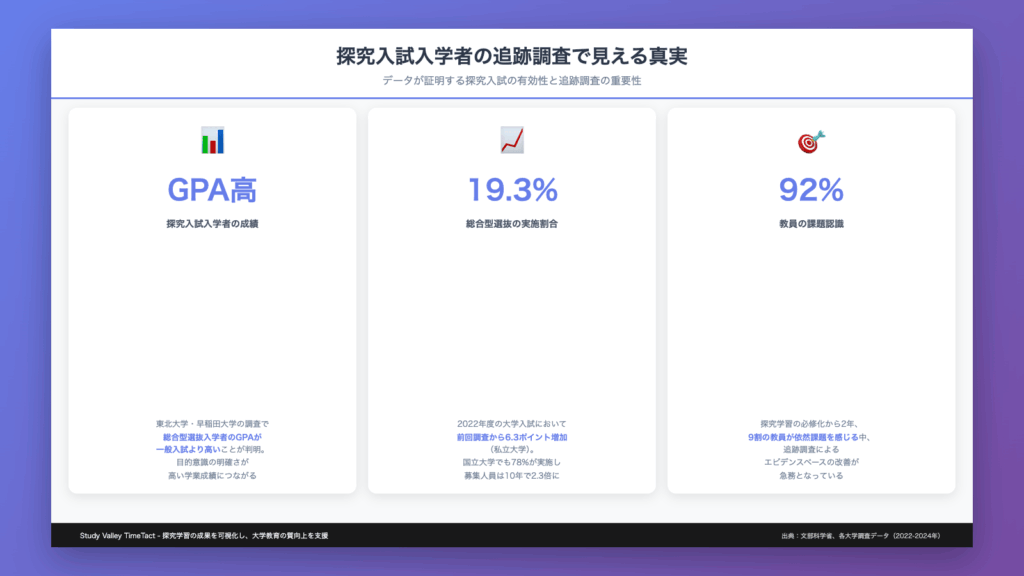Click the 2022年度の大学入試において line
1024x576 pixels.
[512, 424]
